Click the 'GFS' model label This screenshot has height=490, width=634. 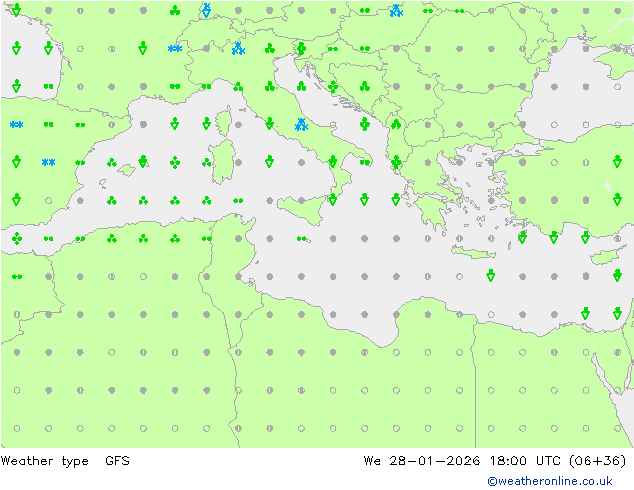pos(117,460)
